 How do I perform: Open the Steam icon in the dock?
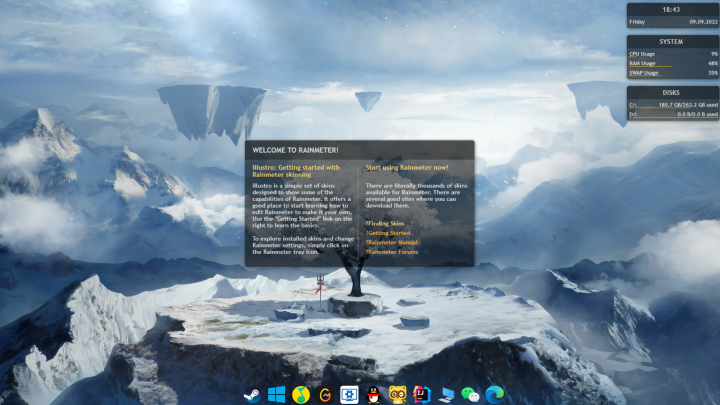[252, 394]
